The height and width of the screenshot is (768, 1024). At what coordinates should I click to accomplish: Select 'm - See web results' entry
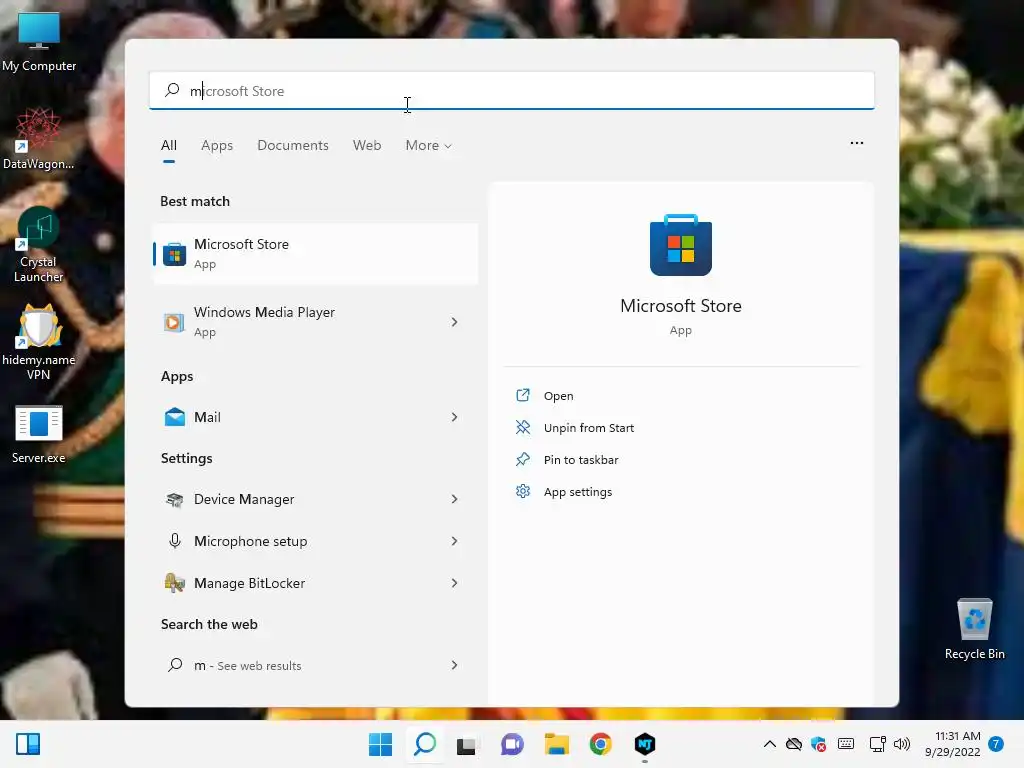315,665
